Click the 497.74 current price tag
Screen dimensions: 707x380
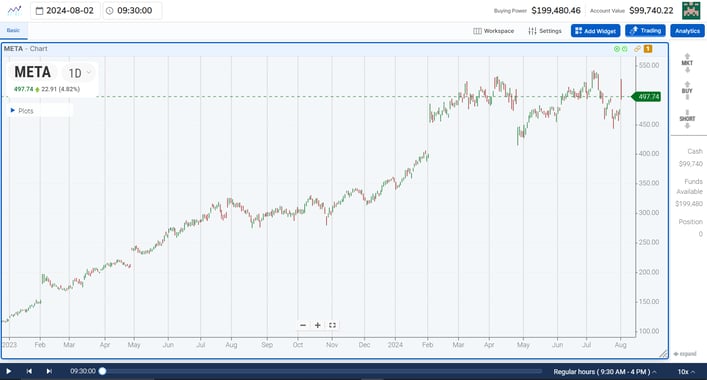(647, 96)
